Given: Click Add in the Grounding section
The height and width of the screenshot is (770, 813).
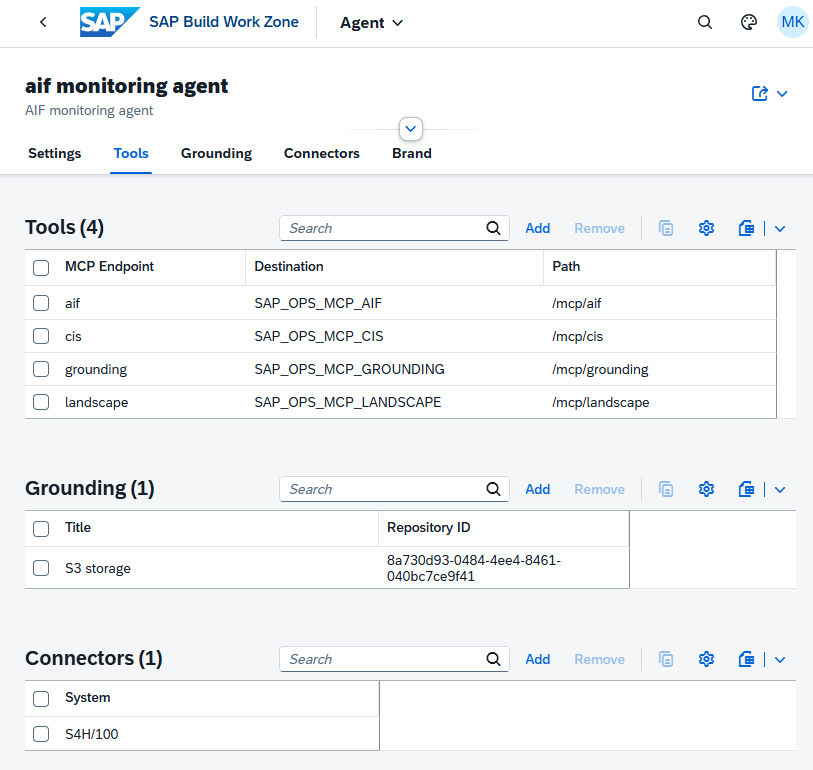Looking at the screenshot, I should pos(538,489).
